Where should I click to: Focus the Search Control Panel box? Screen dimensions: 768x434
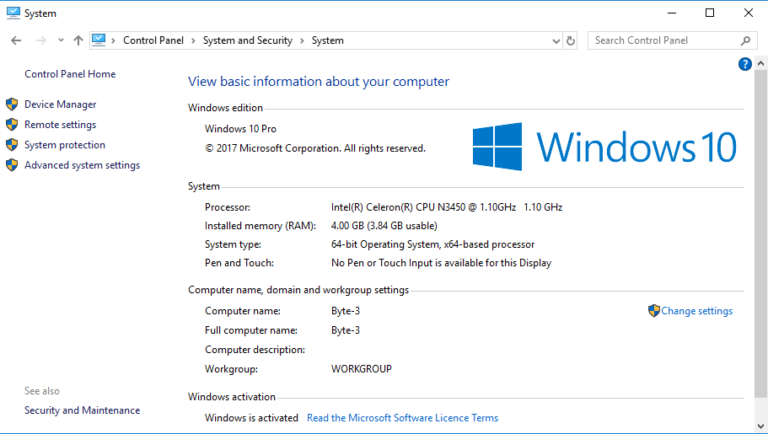(672, 41)
